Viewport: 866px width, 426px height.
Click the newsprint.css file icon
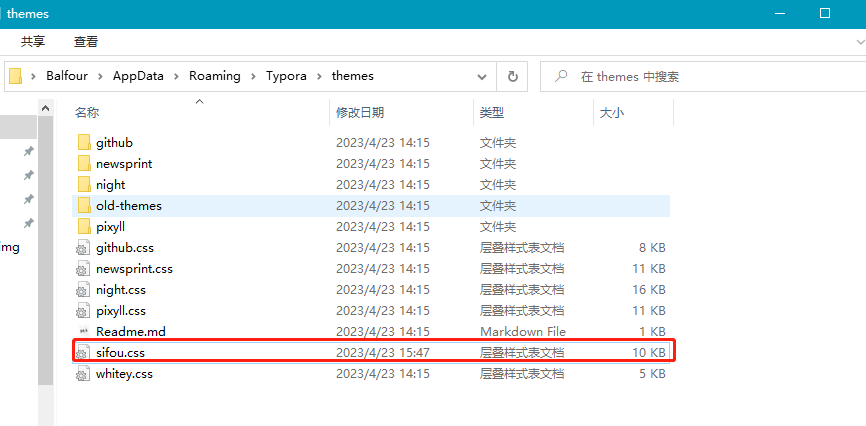click(83, 269)
